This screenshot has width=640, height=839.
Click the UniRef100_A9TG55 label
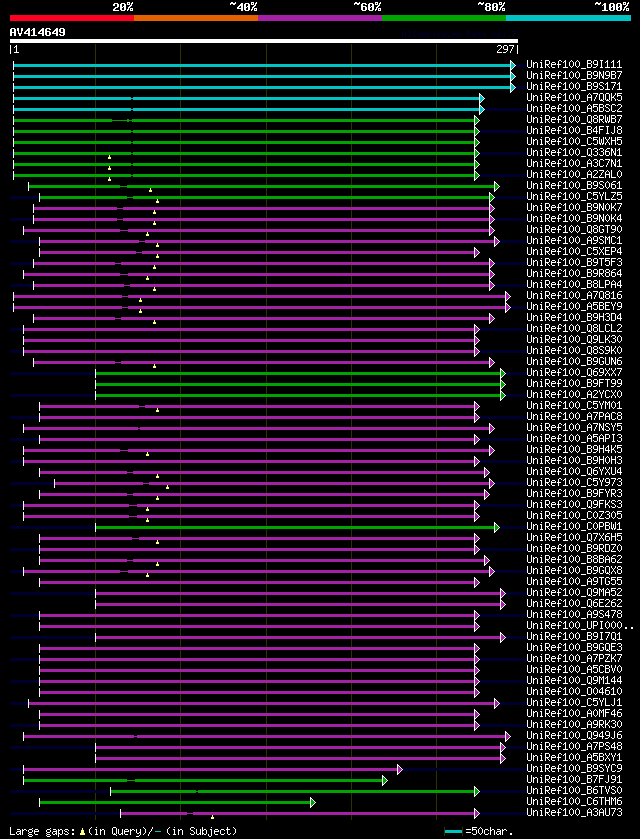[574, 582]
